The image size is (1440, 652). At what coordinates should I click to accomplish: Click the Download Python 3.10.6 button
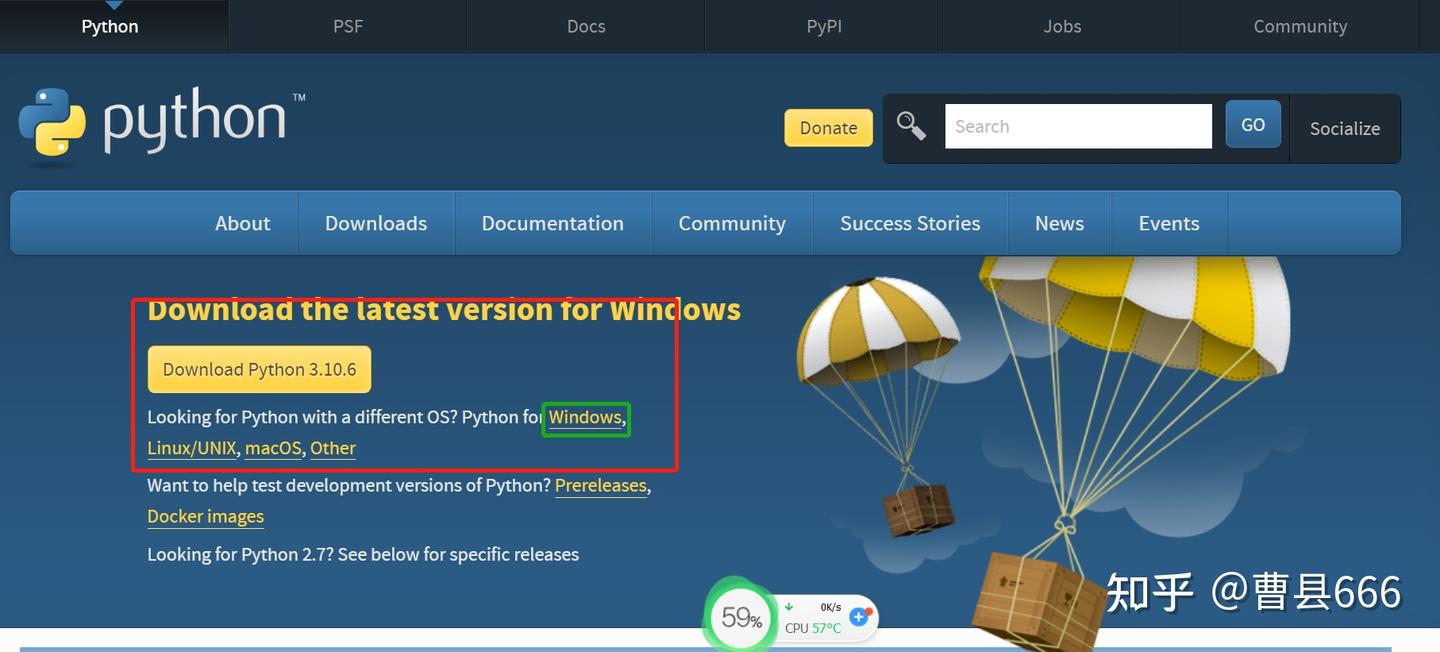point(259,369)
